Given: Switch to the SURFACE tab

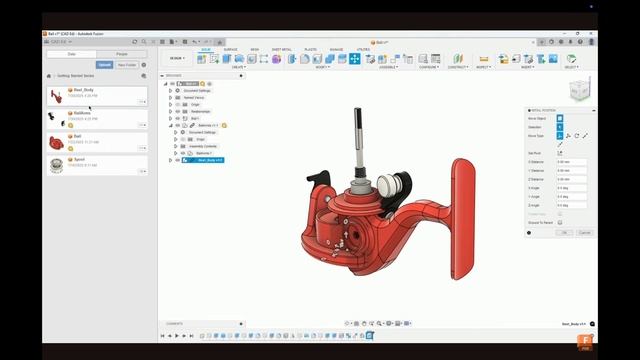Looking at the screenshot, I should point(230,49).
